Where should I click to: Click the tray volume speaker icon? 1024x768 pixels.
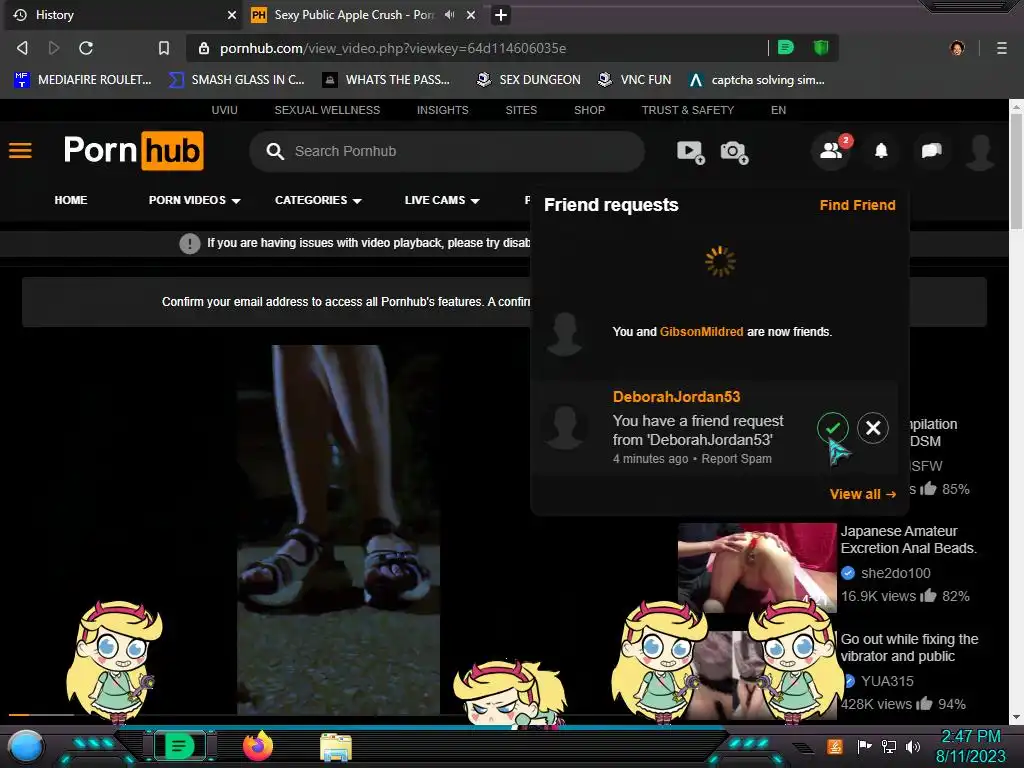pos(913,746)
